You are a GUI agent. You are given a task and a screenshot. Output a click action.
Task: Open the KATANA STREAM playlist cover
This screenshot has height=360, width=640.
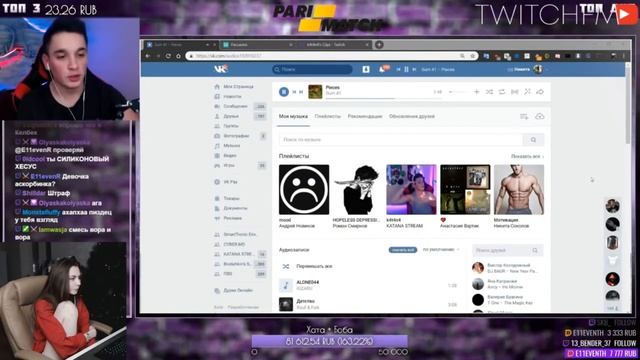point(411,189)
